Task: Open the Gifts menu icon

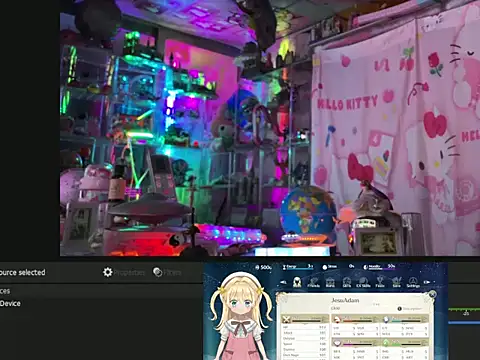Action: 347,282
